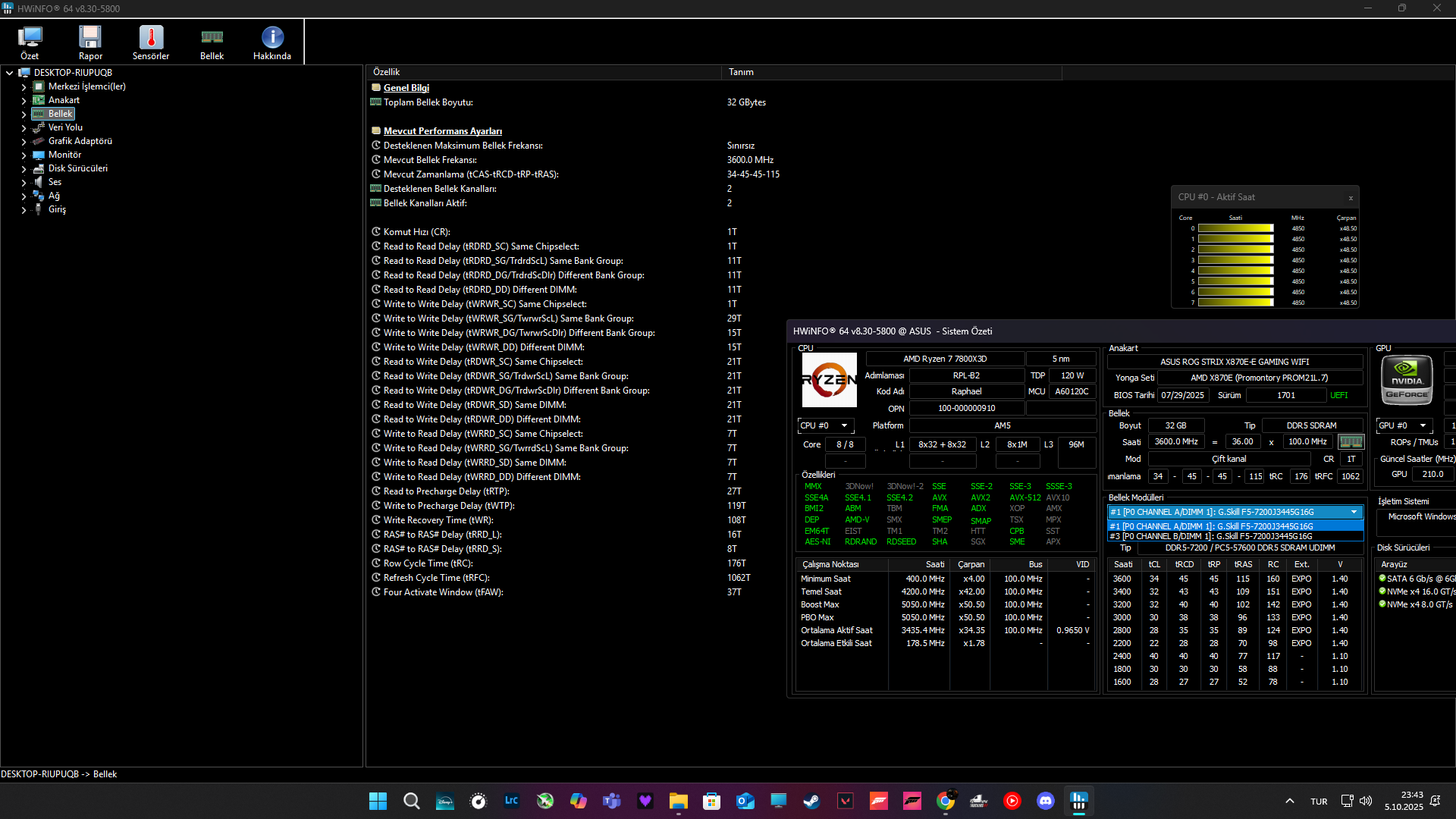Expand the Merkezi İşlemci(ler) tree node
This screenshot has height=819, width=1456.
pyautogui.click(x=24, y=87)
